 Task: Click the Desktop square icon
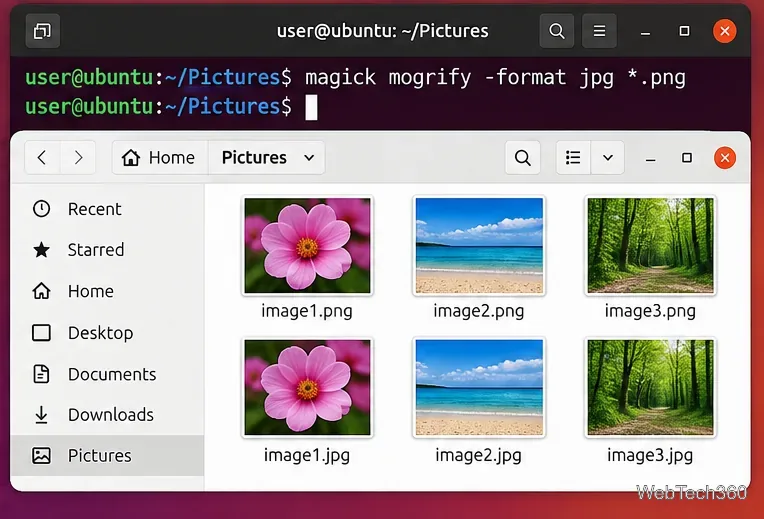point(41,333)
